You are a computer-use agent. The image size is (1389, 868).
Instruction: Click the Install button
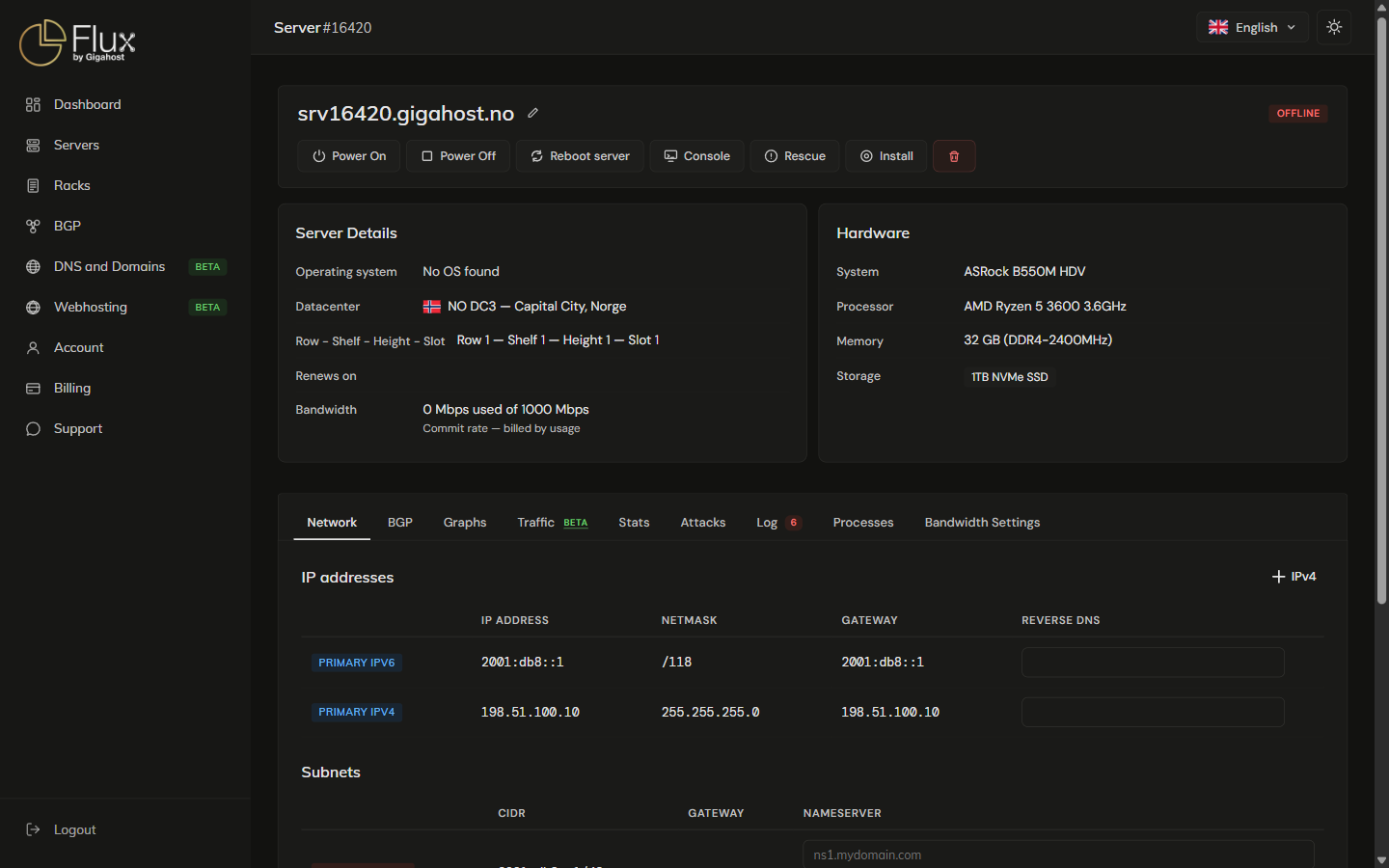pyautogui.click(x=886, y=156)
